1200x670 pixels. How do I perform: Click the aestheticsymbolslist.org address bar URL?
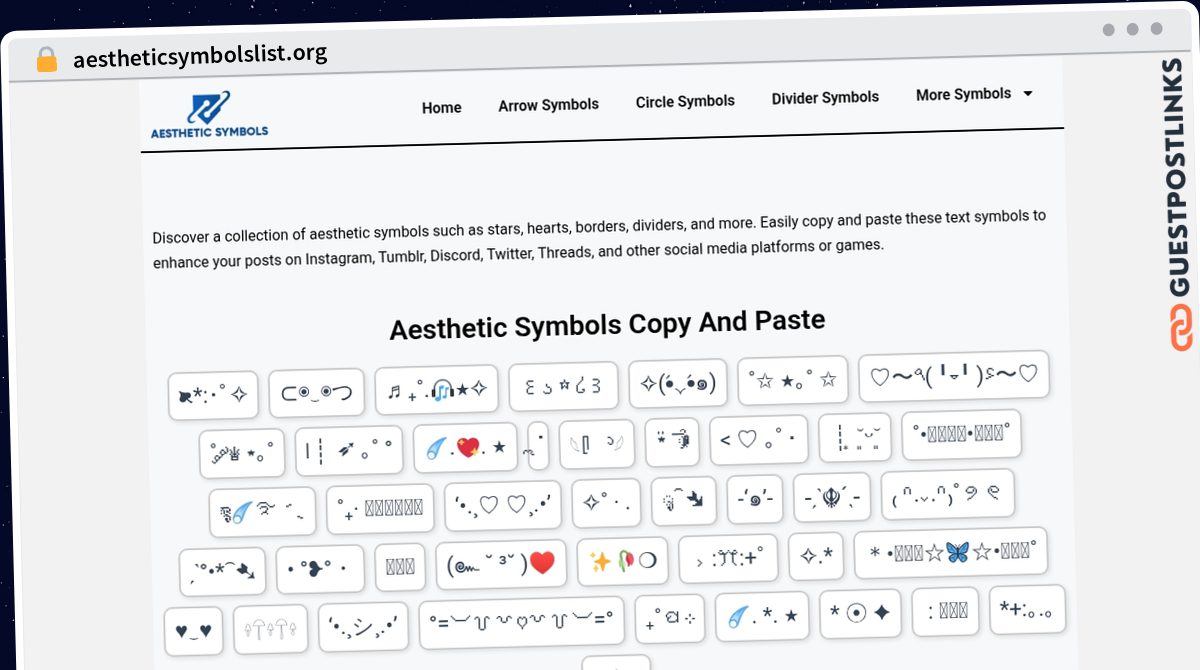click(x=200, y=56)
